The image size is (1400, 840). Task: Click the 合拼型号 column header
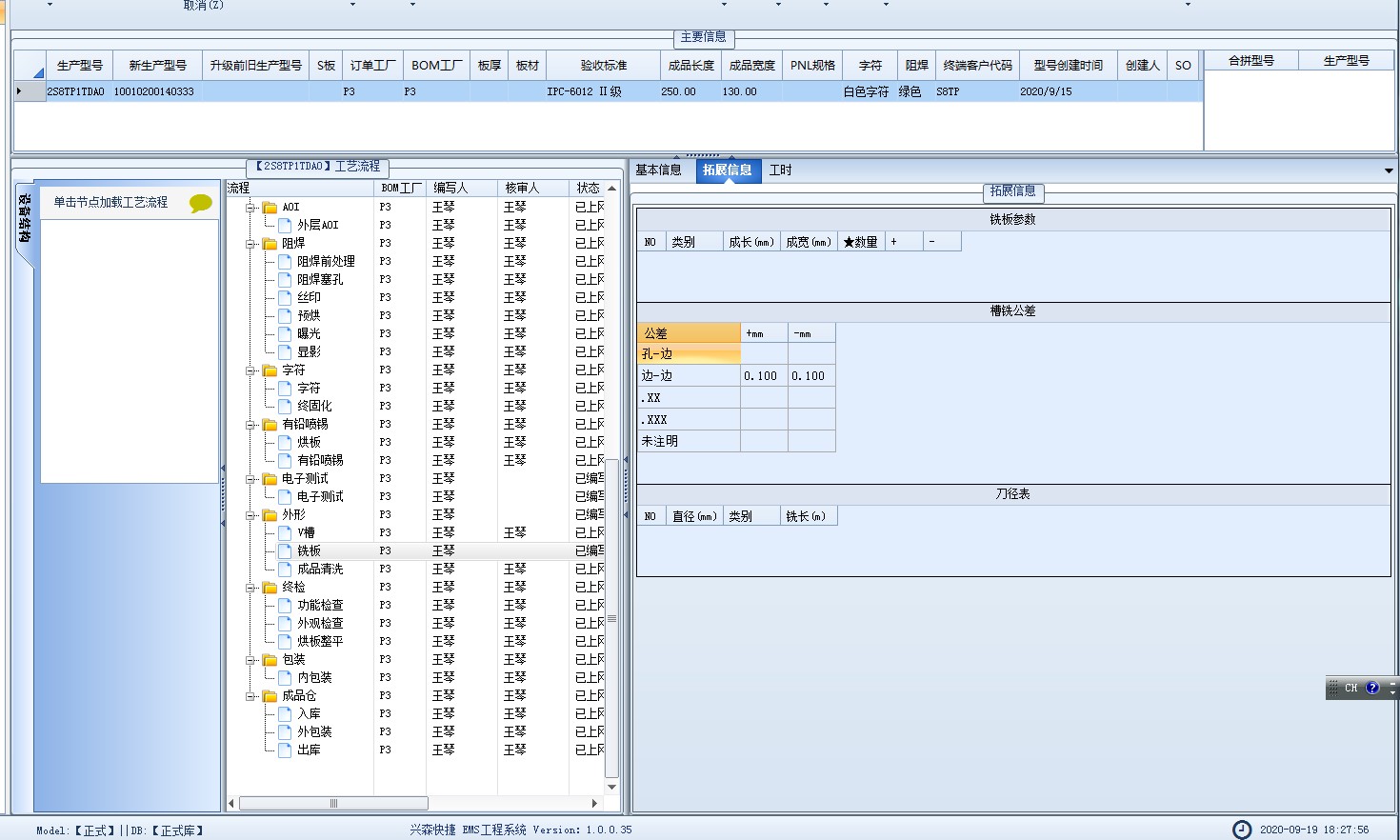[x=1250, y=60]
